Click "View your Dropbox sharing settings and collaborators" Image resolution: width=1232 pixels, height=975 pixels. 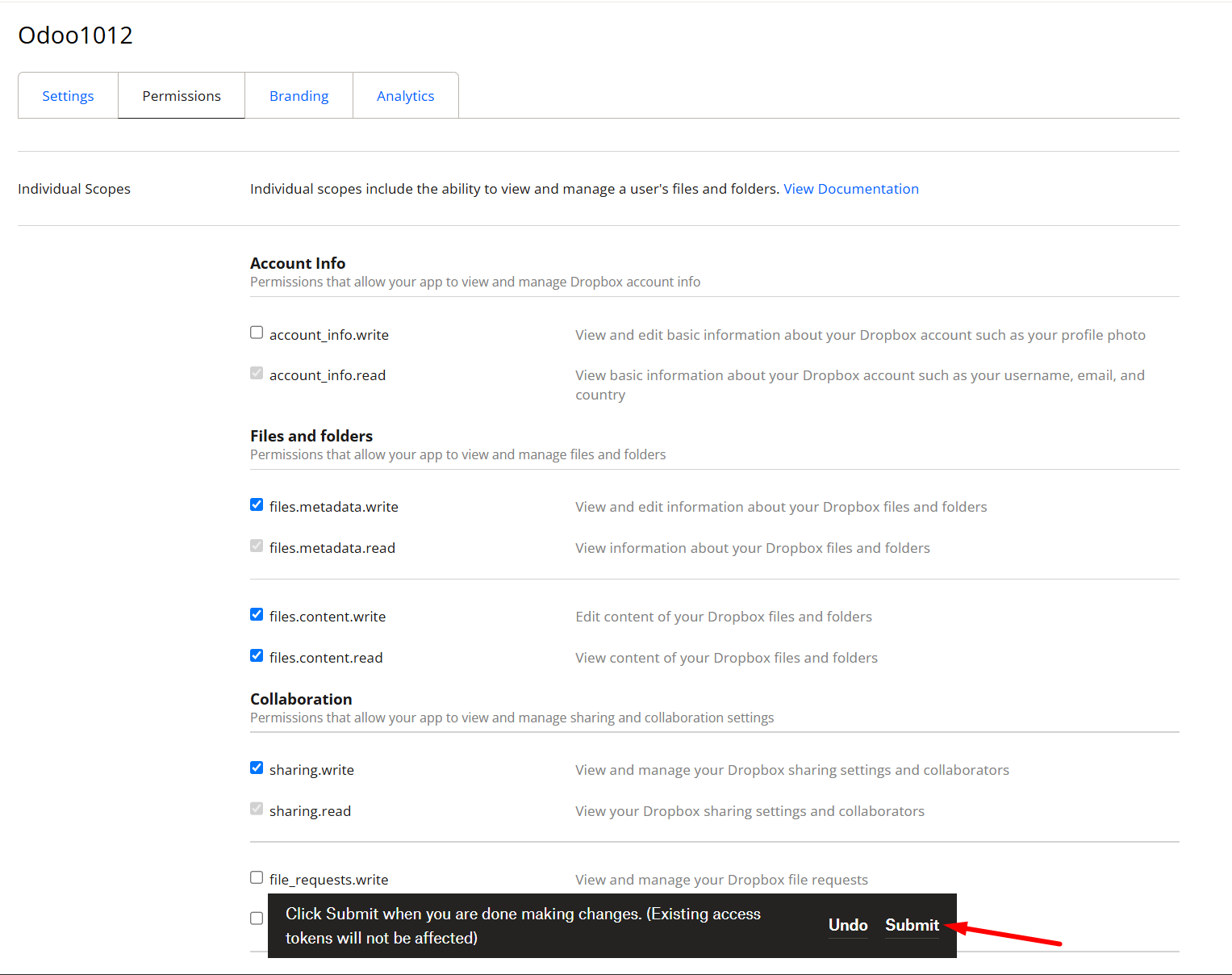[x=750, y=811]
